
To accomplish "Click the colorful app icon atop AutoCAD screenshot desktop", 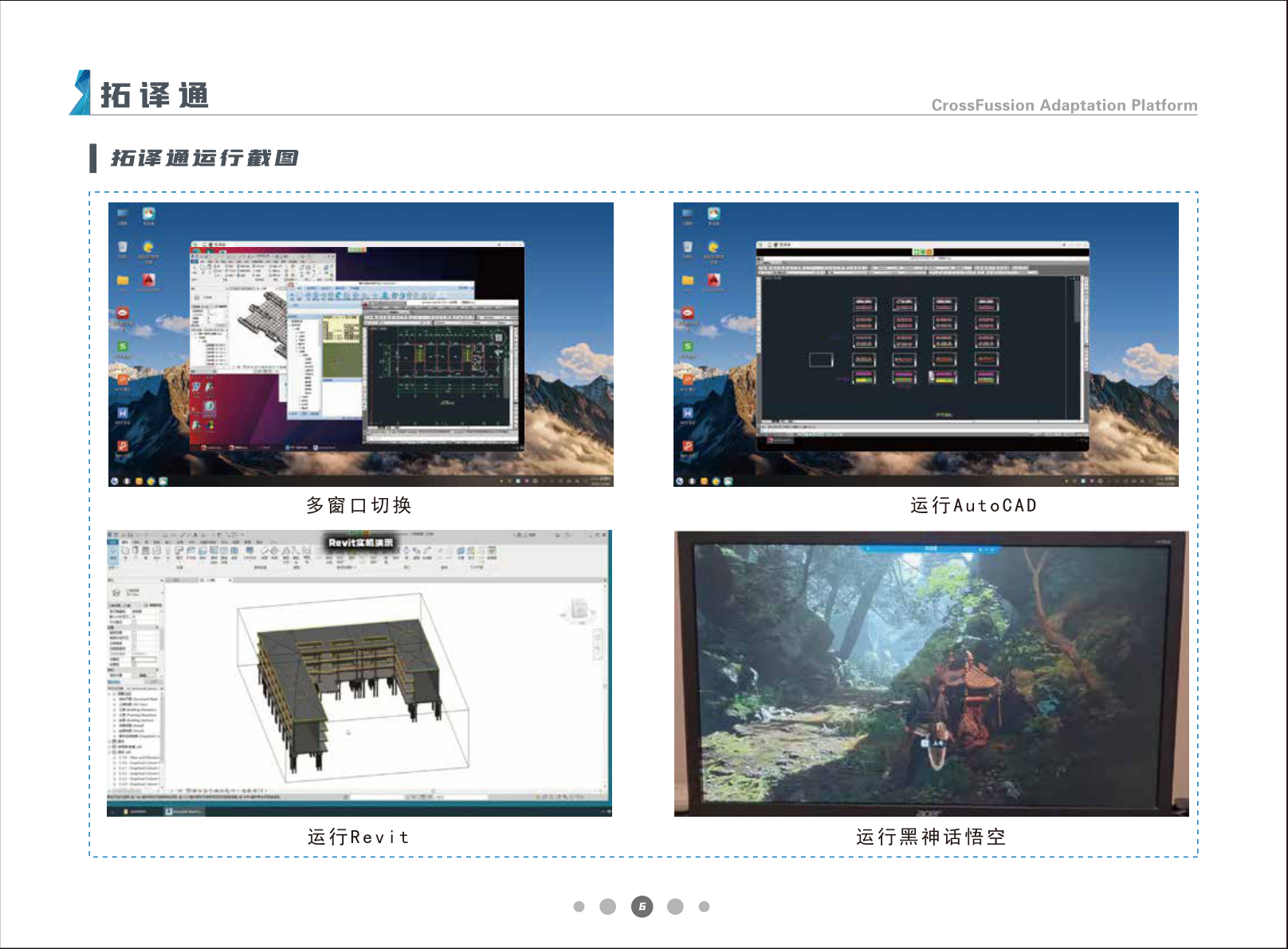I will pos(713,214).
